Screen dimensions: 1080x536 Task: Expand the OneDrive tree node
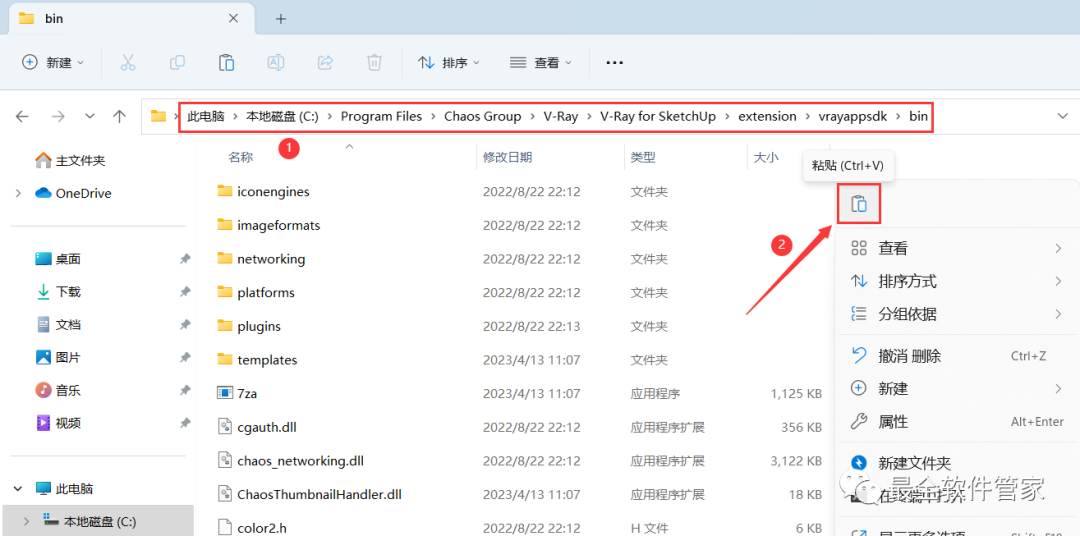pyautogui.click(x=18, y=194)
